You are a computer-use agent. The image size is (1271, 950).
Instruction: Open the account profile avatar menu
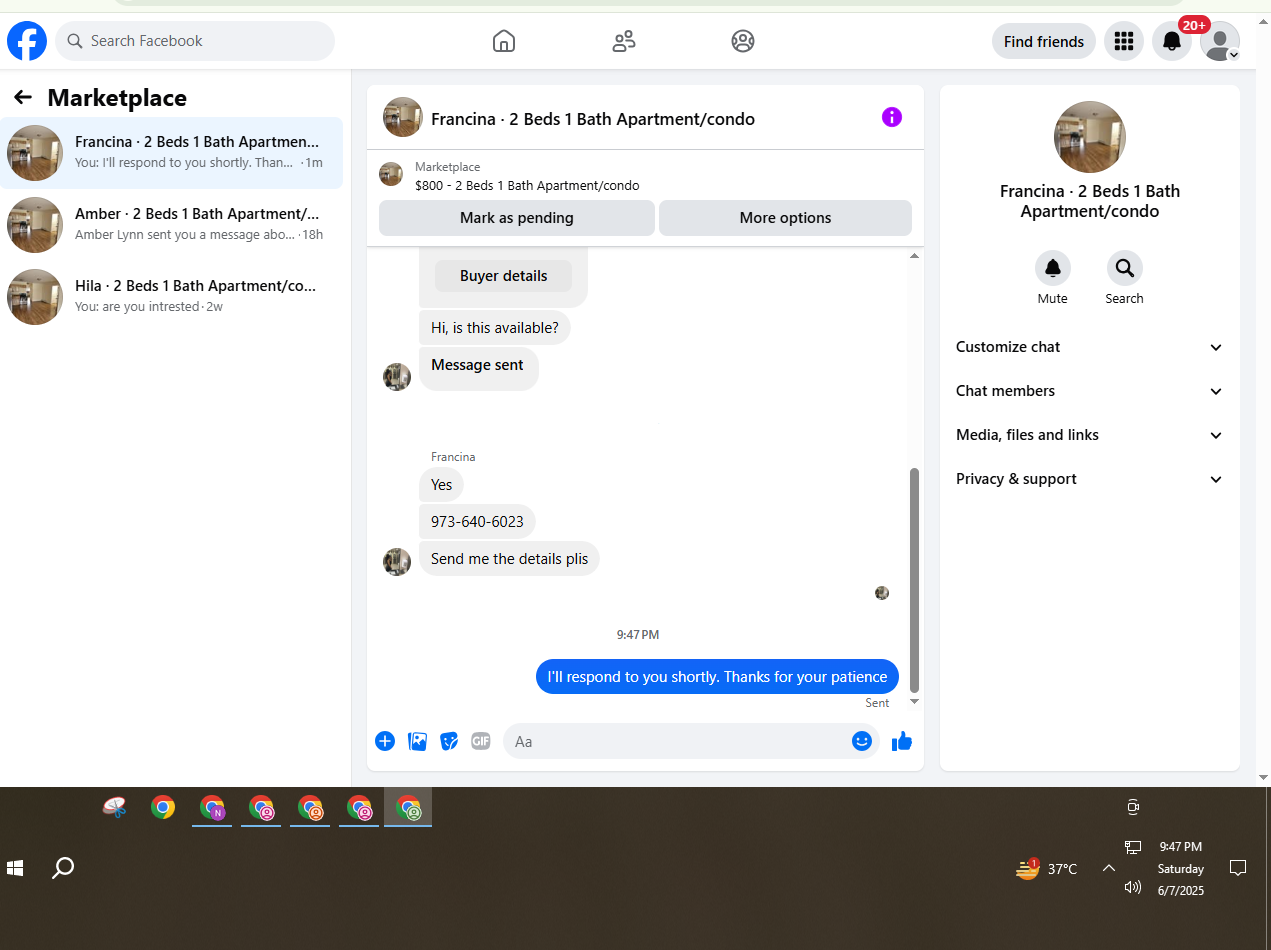[1220, 41]
